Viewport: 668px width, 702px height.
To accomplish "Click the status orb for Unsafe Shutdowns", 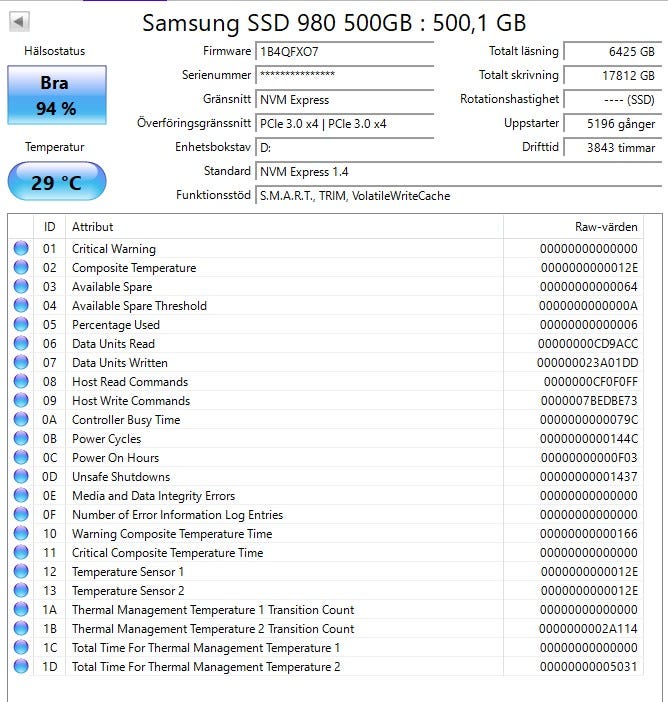I will 21,476.
